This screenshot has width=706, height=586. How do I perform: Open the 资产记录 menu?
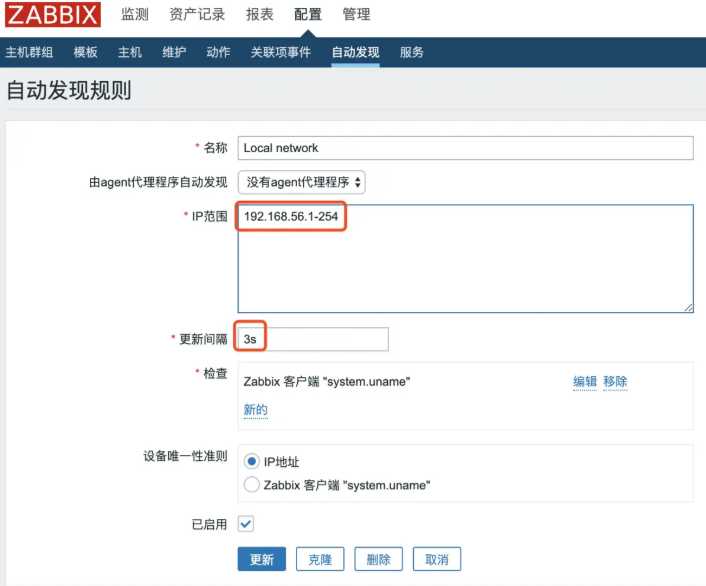(x=197, y=14)
